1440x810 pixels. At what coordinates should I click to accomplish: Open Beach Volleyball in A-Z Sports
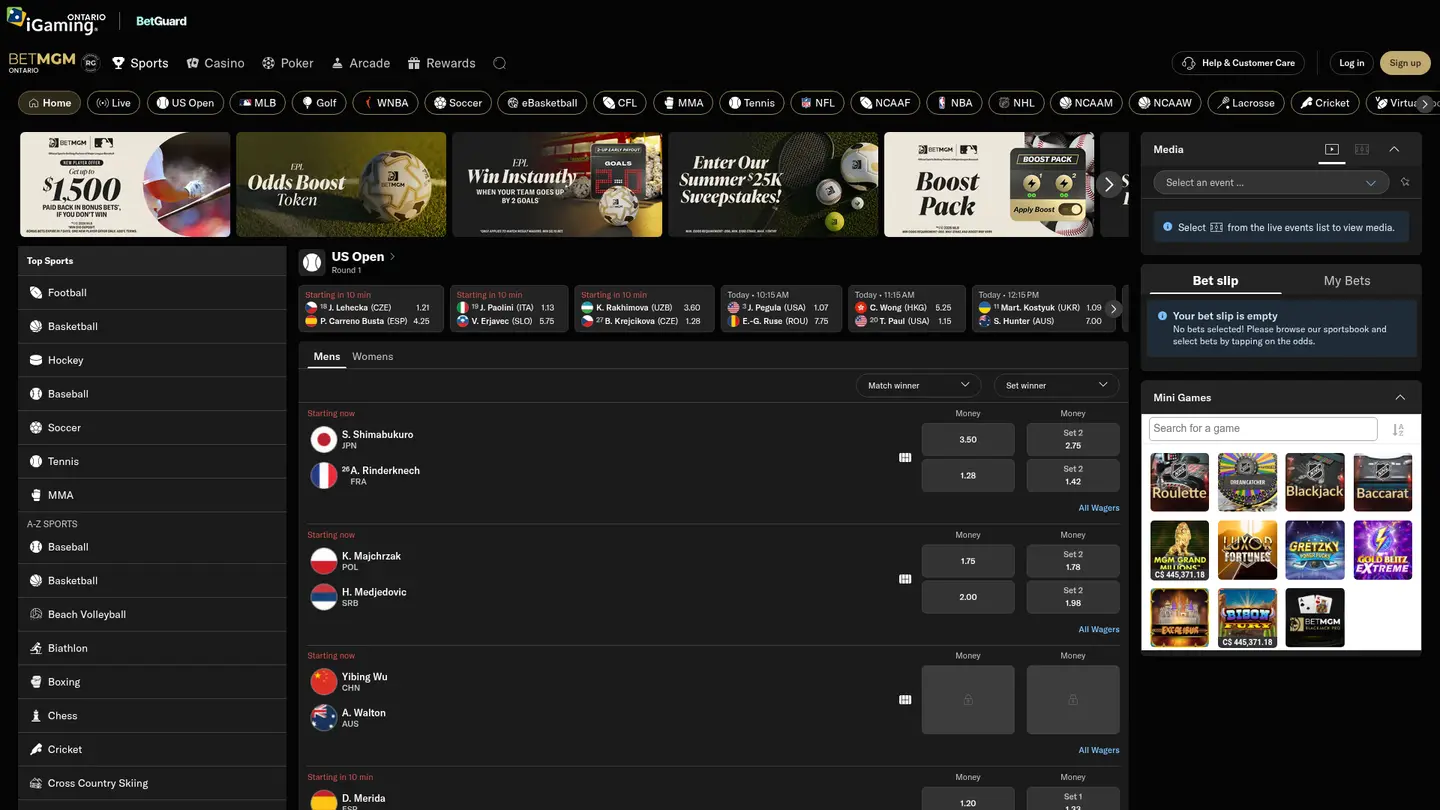(152, 614)
